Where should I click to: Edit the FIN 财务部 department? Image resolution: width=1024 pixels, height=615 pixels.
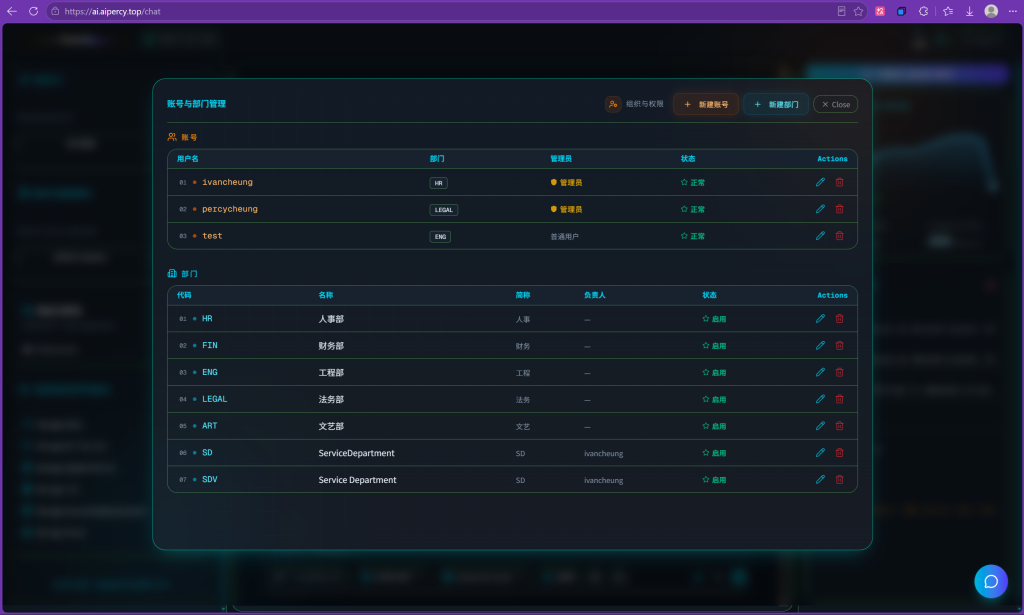820,345
